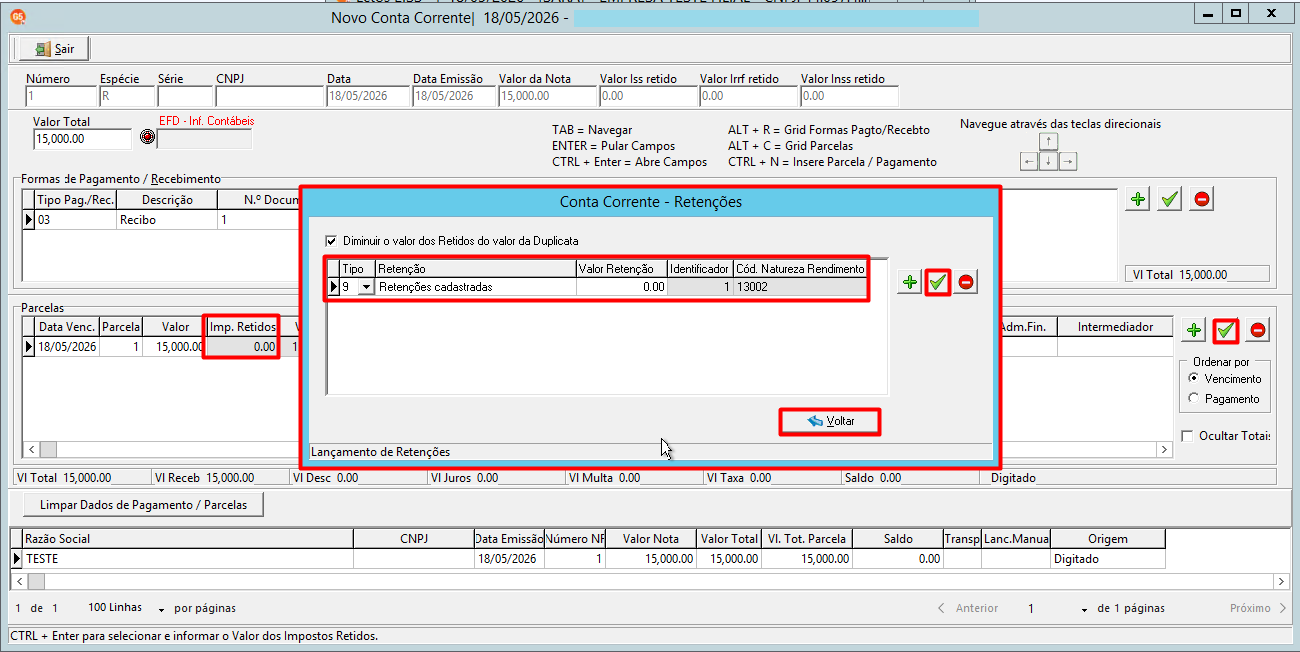Image resolution: width=1300 pixels, height=652 pixels.
Task: Click the Valor Inss retido field
Action: (849, 96)
